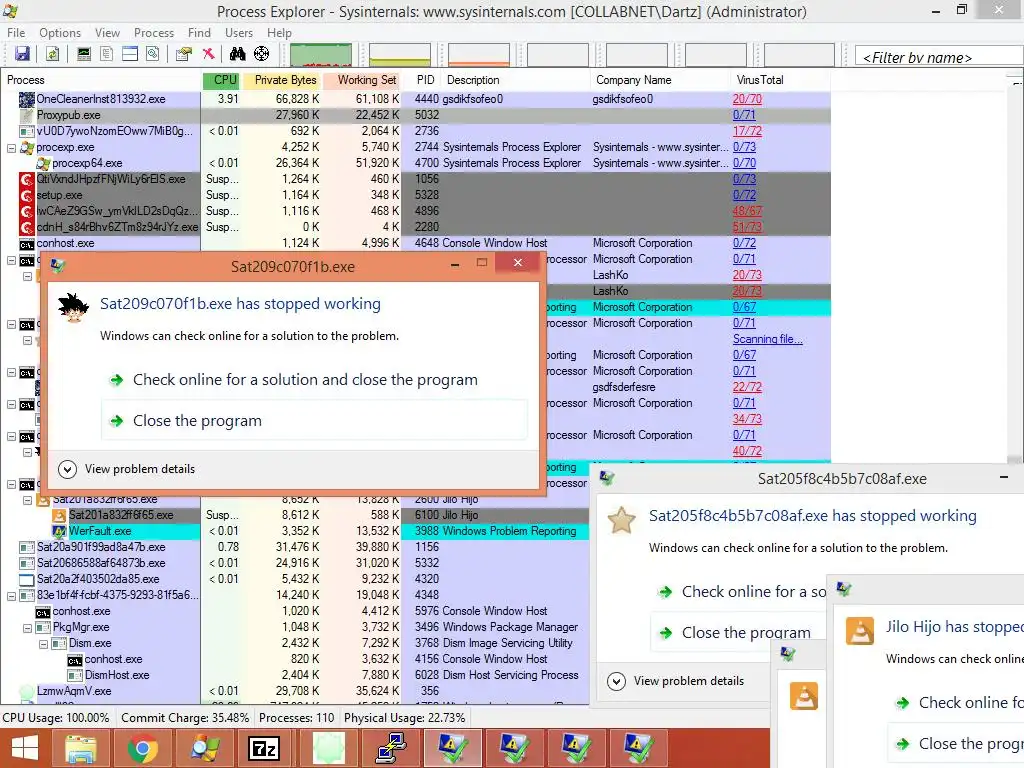Click the WerFault.exe row icon
Viewport: 1024px width, 768px height.
pos(59,532)
